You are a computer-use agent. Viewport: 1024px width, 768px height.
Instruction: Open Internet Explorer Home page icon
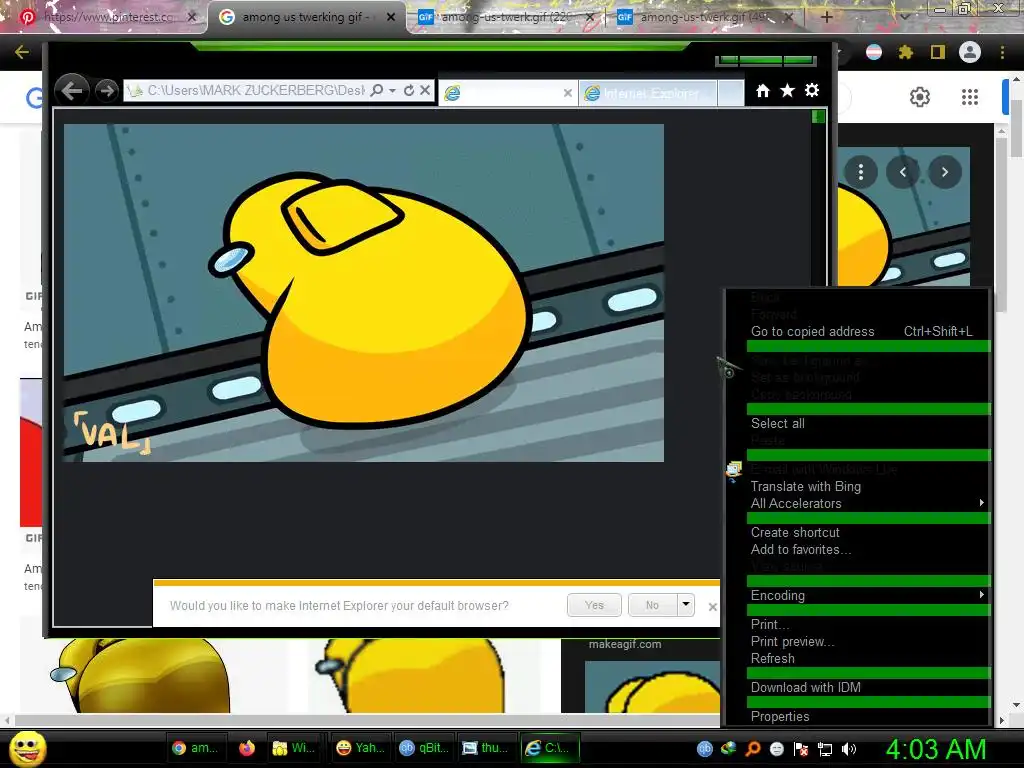click(x=763, y=91)
